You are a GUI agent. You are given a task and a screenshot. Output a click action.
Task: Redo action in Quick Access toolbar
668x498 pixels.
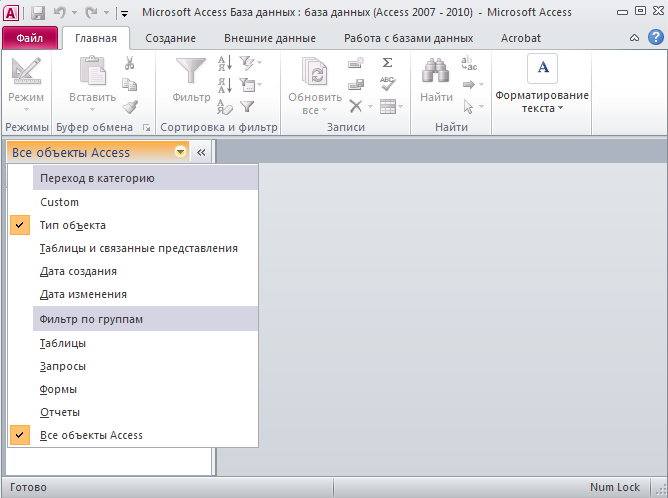pos(92,13)
